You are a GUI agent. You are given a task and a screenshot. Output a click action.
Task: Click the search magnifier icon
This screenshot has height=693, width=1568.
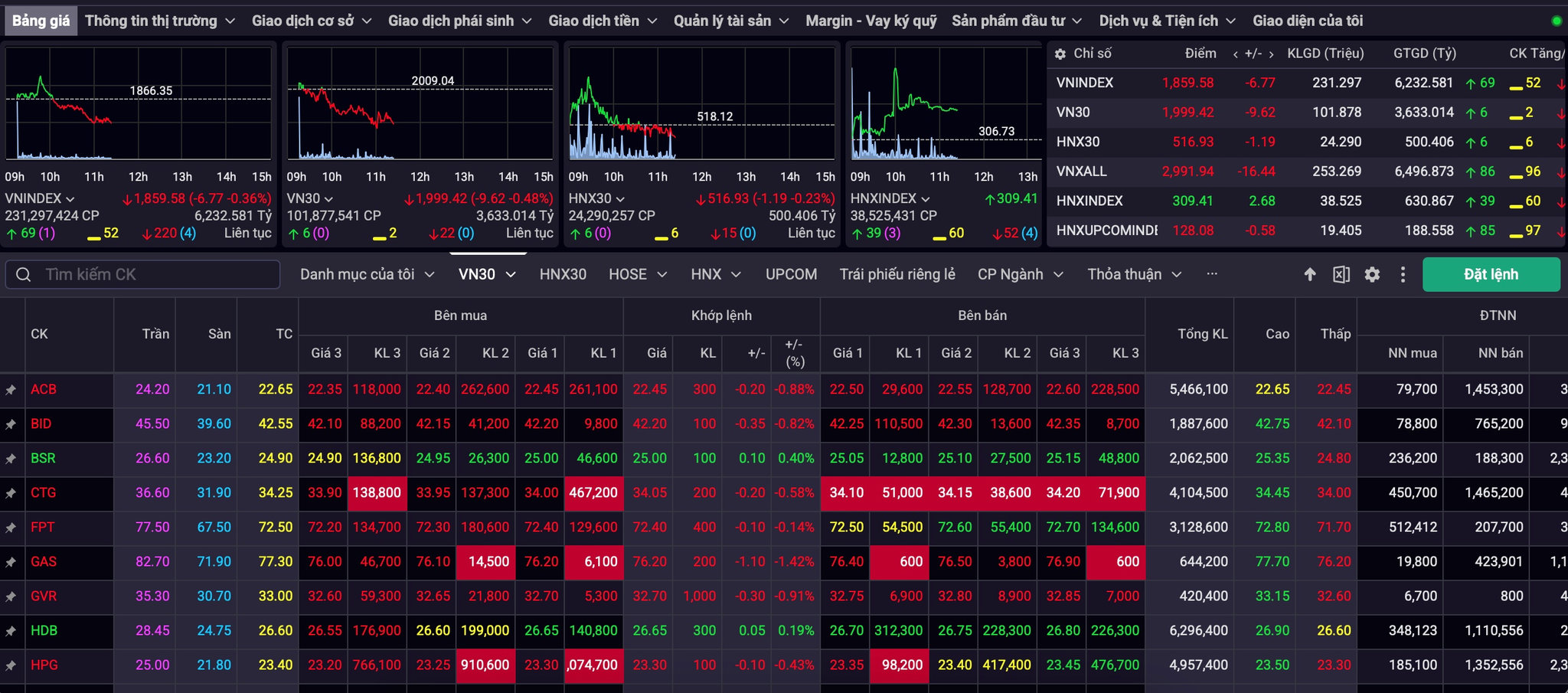(x=24, y=274)
